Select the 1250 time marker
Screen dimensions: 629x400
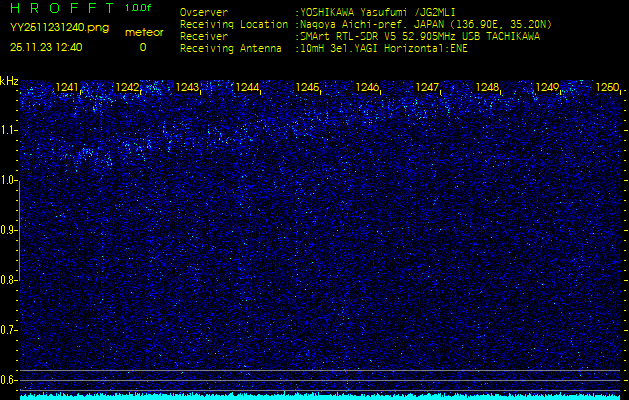click(606, 88)
